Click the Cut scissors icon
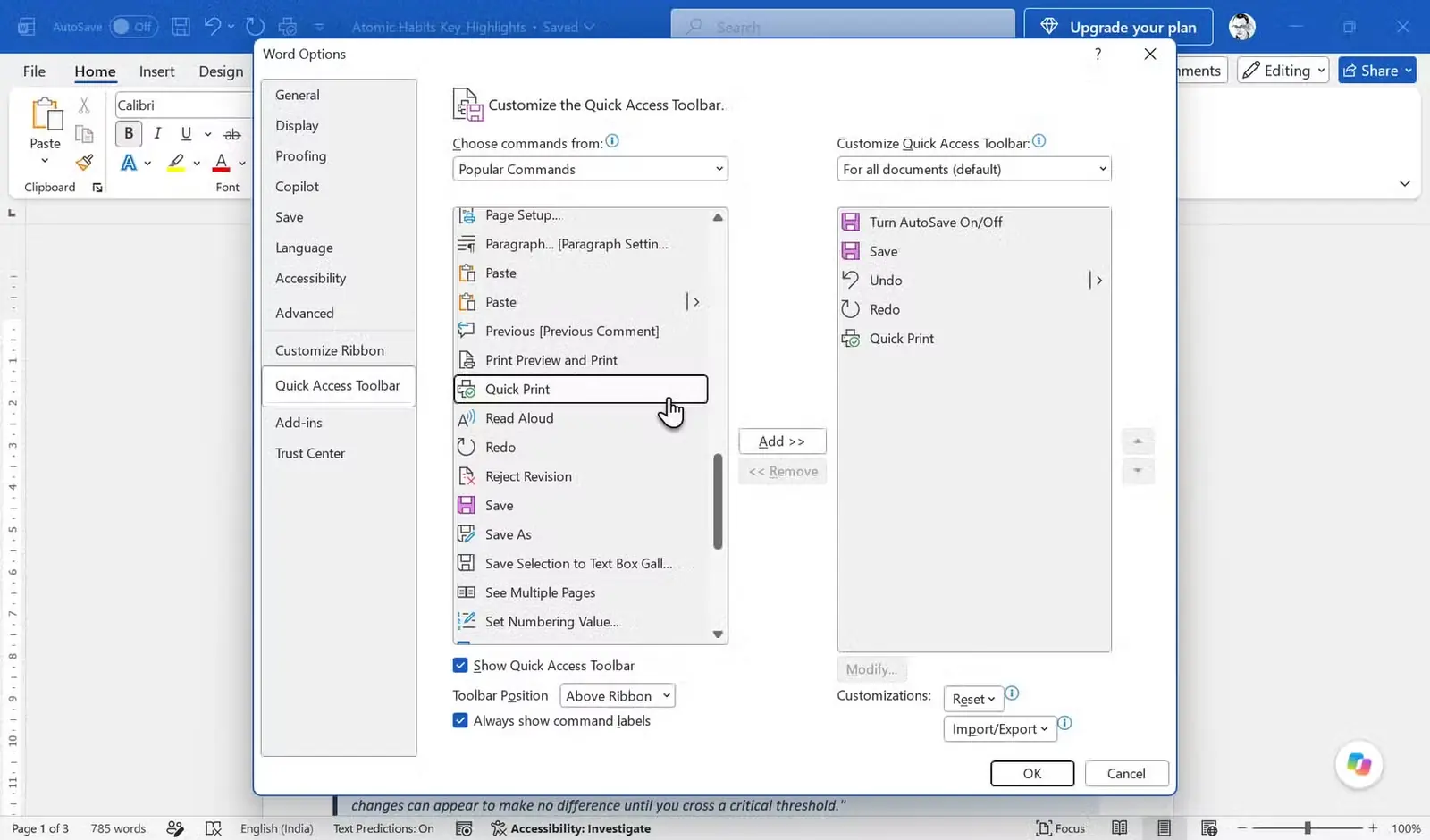This screenshot has width=1430, height=840. pos(84,105)
